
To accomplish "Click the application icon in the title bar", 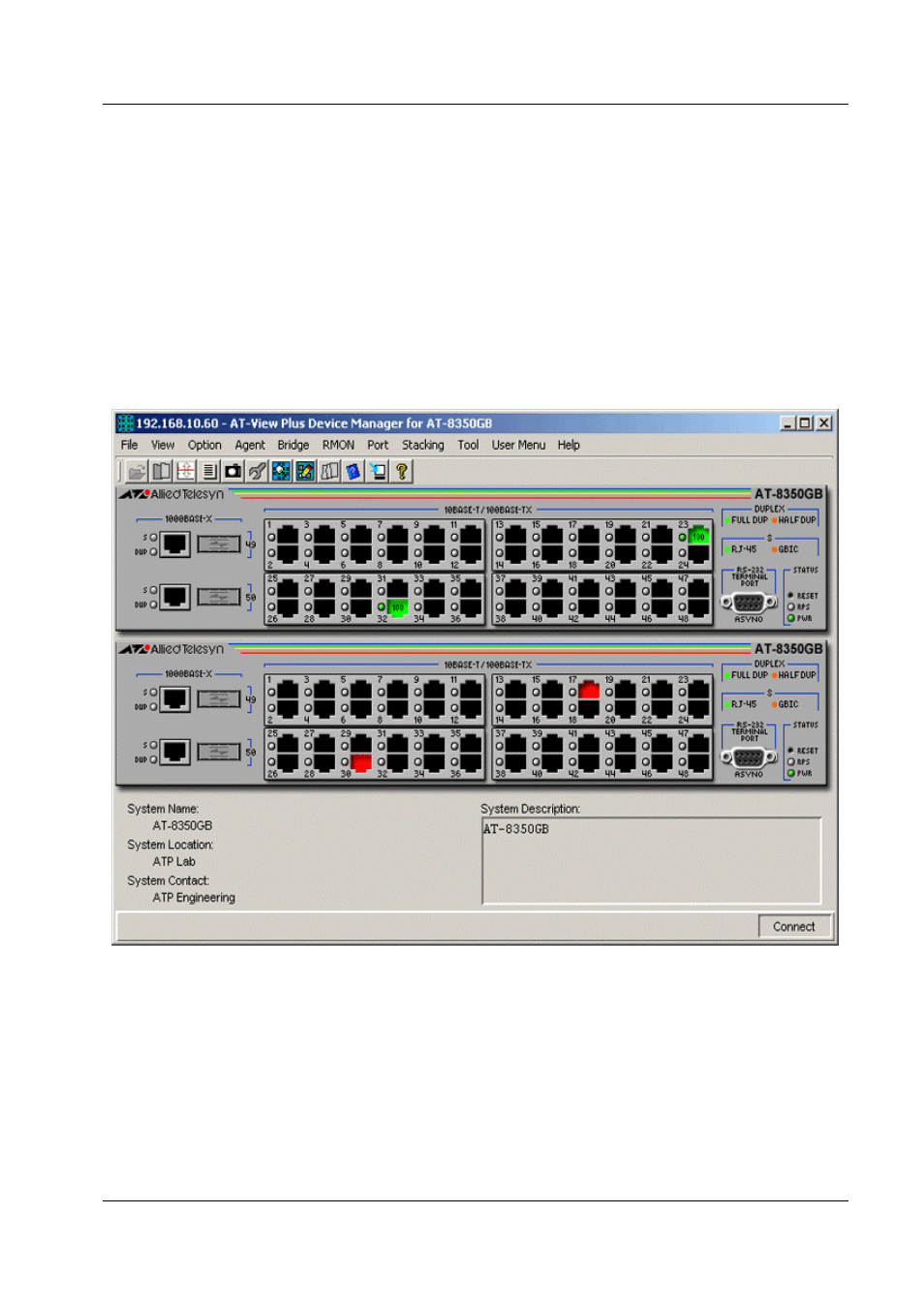I will [125, 423].
